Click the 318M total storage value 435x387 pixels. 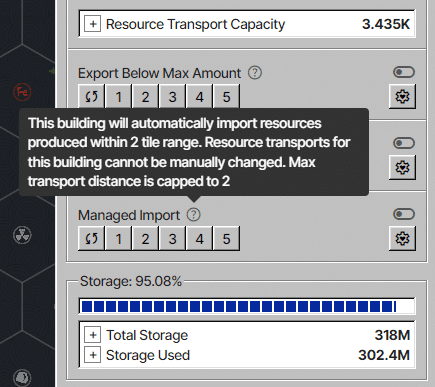(392, 335)
